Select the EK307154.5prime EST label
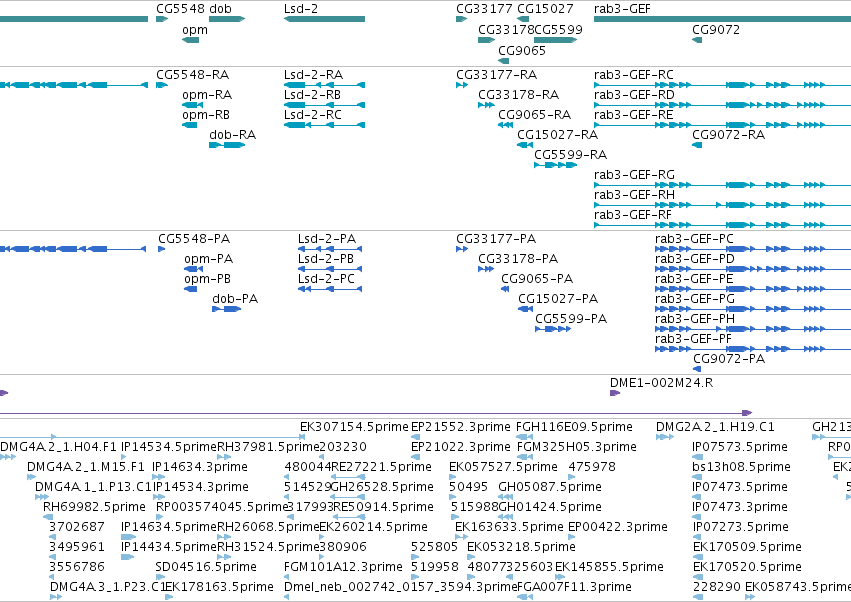Image resolution: width=851 pixels, height=602 pixels. coord(354,427)
